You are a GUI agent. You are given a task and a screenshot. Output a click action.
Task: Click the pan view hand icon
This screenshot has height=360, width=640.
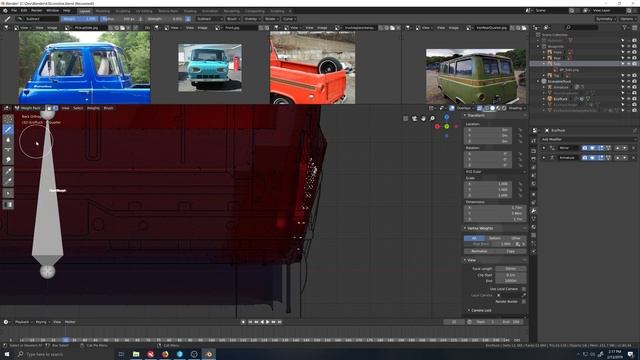423,118
